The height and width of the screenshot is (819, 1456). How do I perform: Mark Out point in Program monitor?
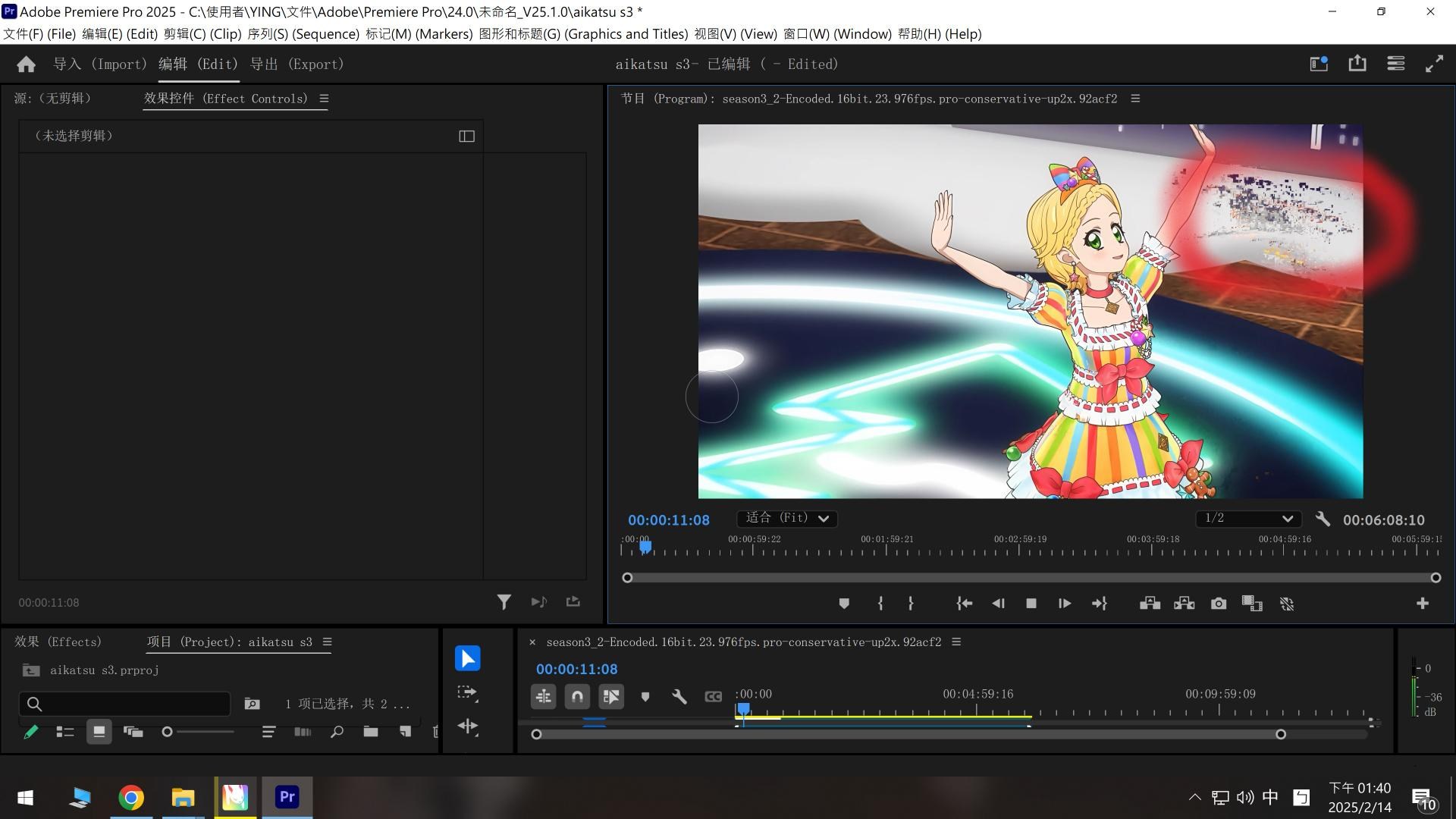point(911,604)
